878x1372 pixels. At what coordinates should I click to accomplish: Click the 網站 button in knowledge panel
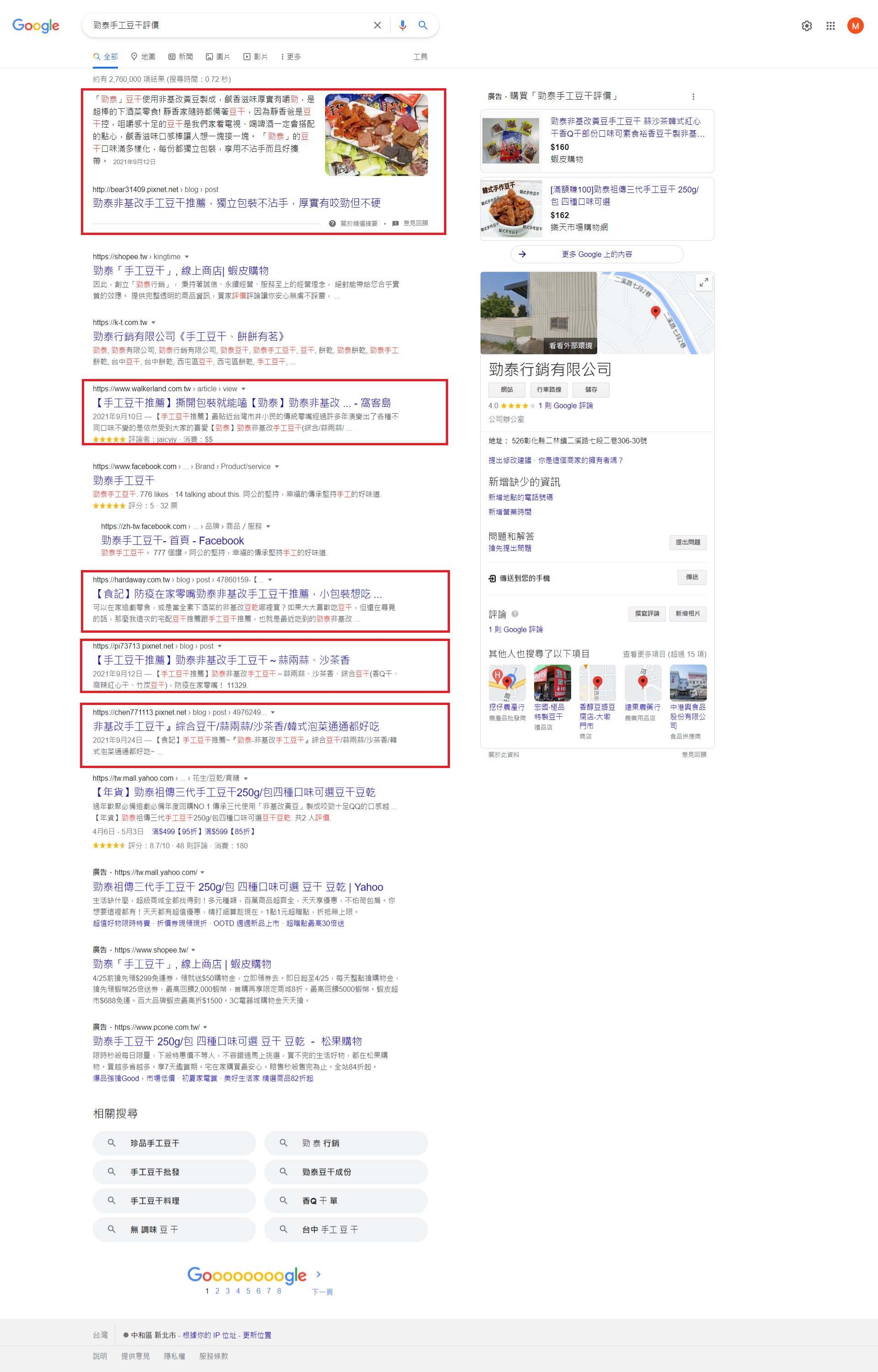coord(506,390)
